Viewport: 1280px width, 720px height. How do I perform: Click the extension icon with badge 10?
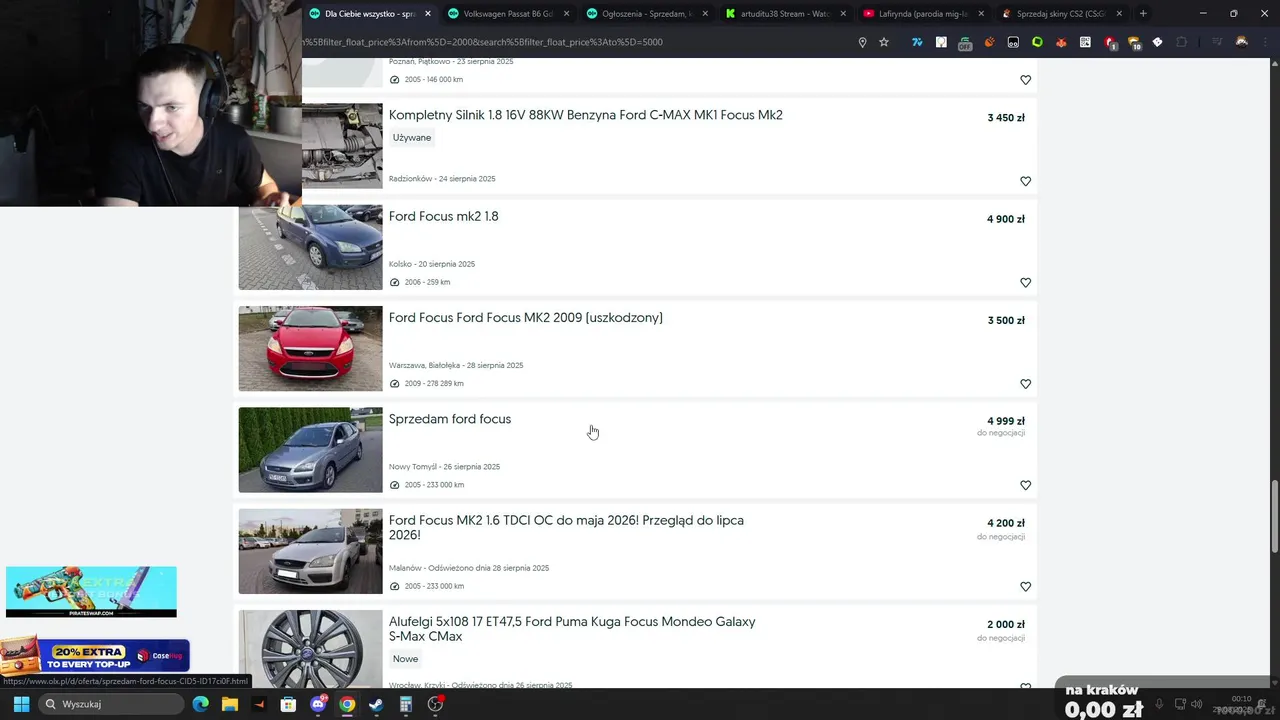tap(1134, 43)
